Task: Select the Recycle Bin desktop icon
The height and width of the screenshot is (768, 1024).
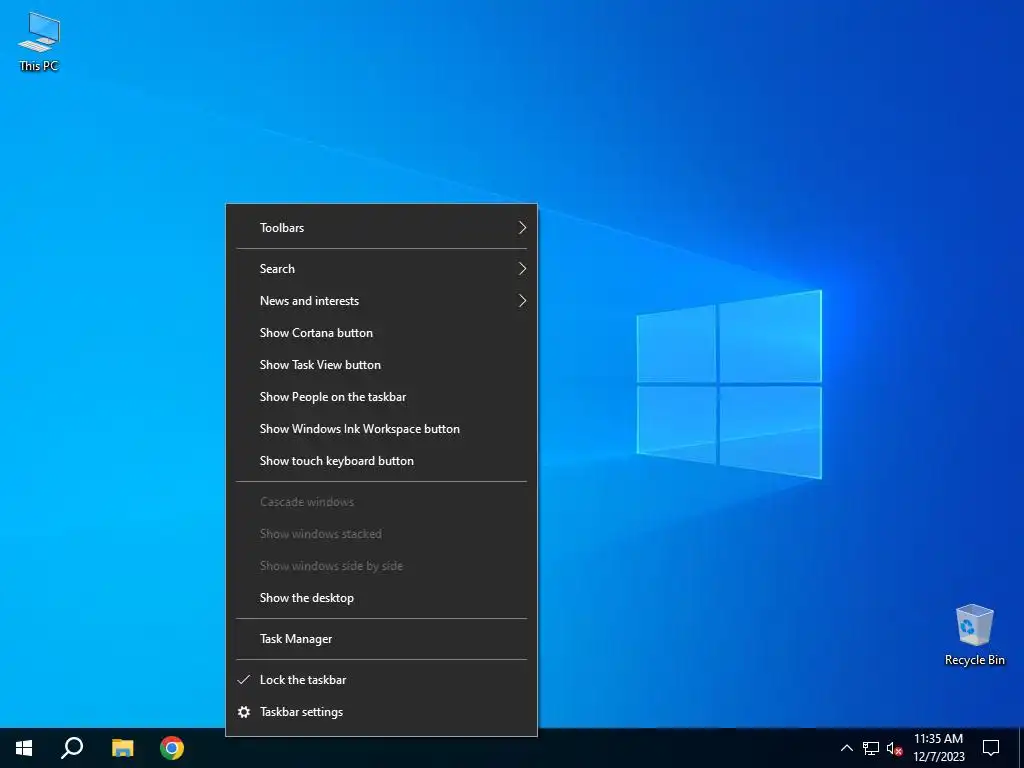Action: [974, 634]
